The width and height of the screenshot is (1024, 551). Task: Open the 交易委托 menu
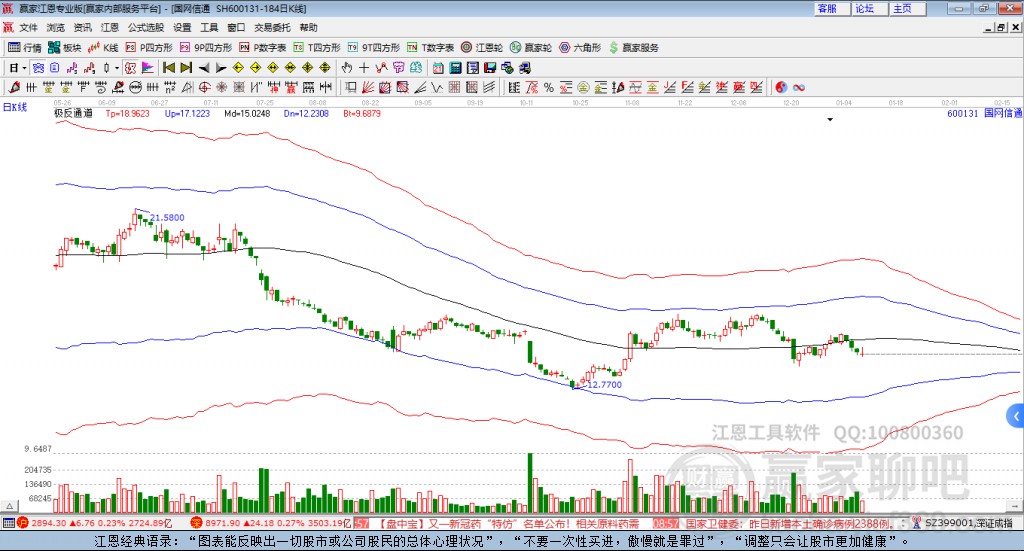pos(272,27)
